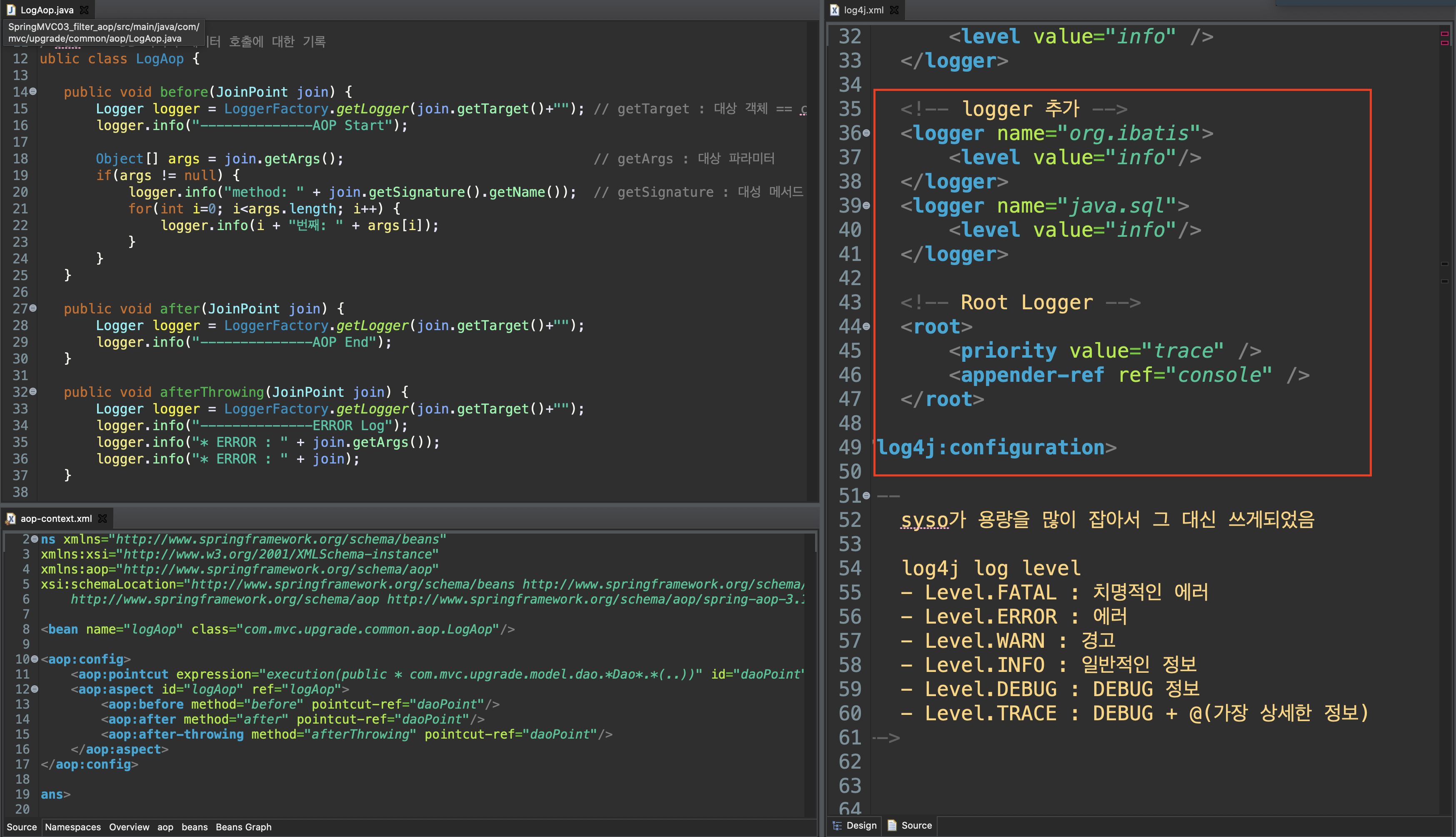The width and height of the screenshot is (1456, 837).
Task: Collapse the after method at line 27
Action: pos(33,308)
